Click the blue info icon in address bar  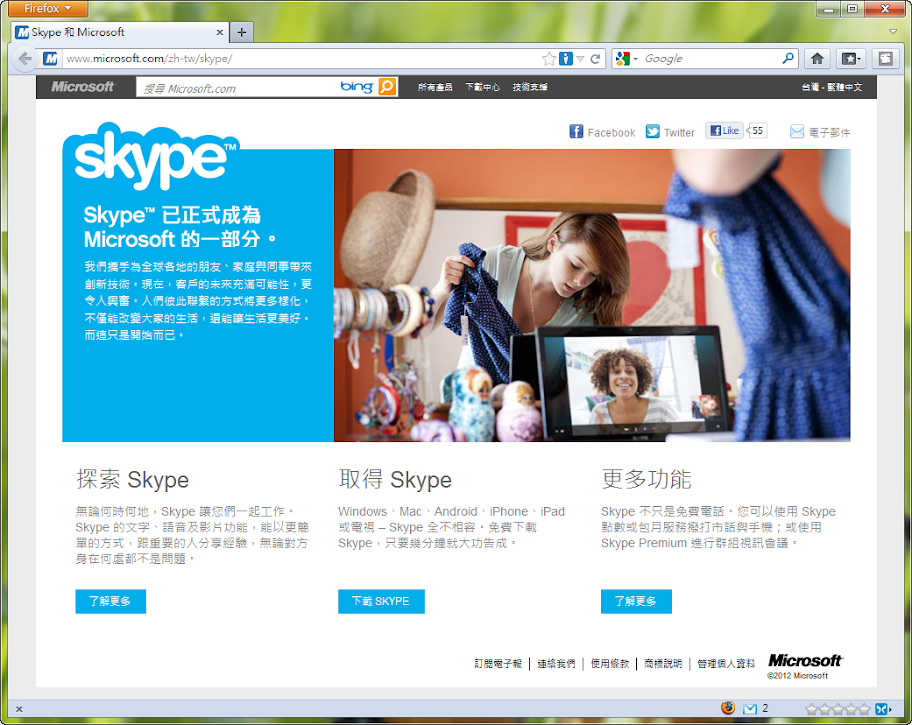(x=565, y=58)
